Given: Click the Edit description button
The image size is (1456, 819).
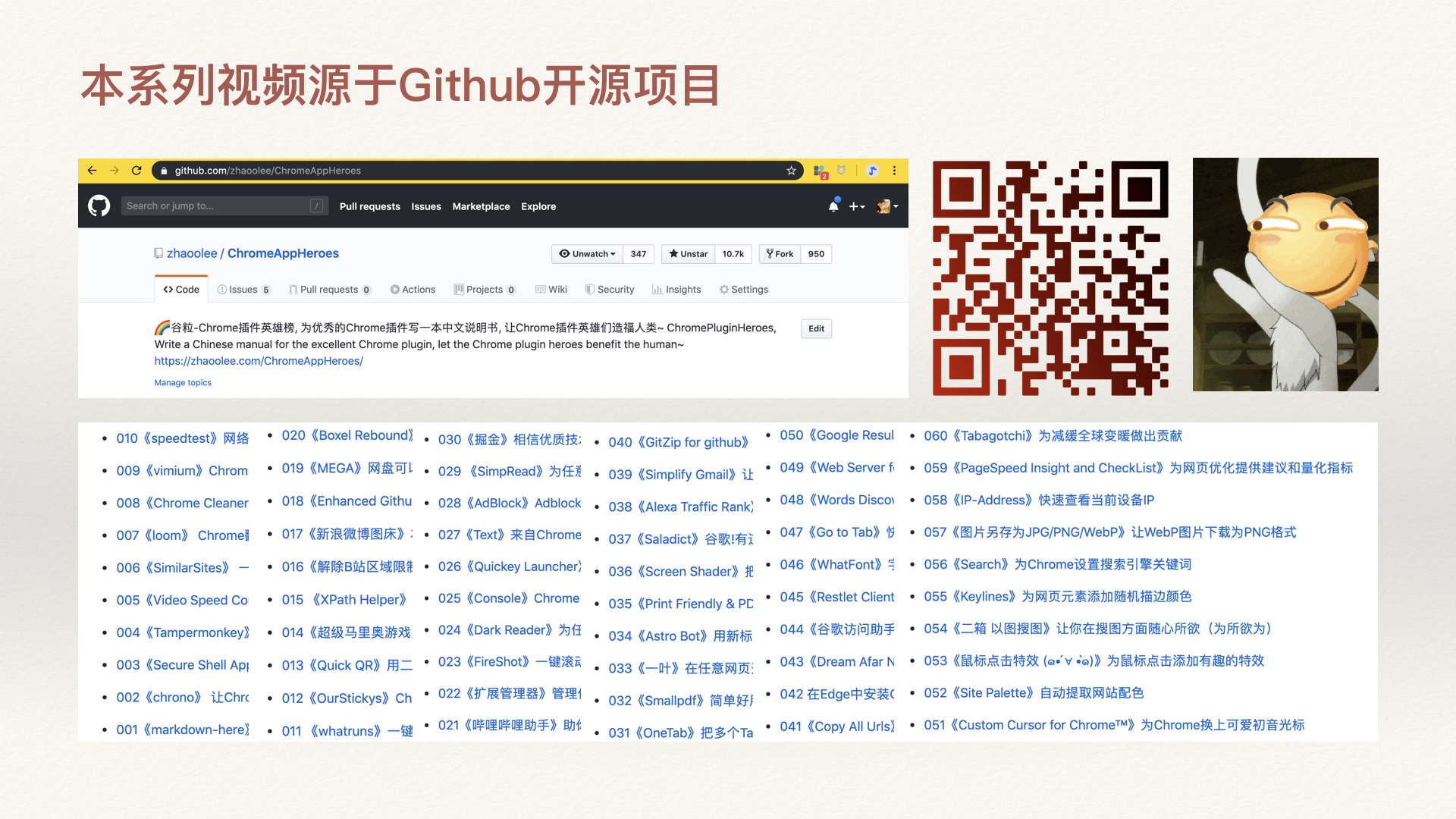Looking at the screenshot, I should (816, 328).
